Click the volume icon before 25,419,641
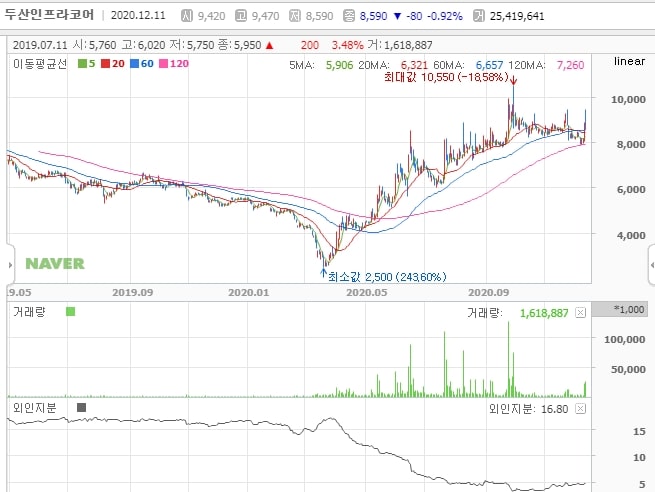Image resolution: width=655 pixels, height=492 pixels. 479,16
